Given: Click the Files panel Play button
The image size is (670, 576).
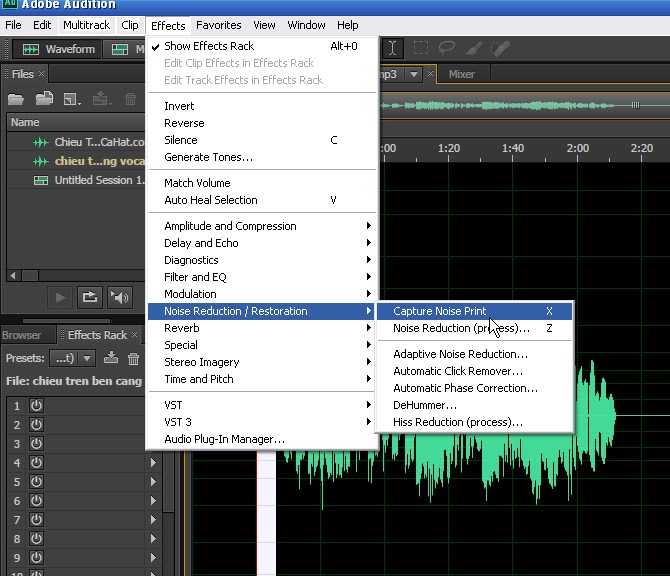Looking at the screenshot, I should pyautogui.click(x=60, y=297).
